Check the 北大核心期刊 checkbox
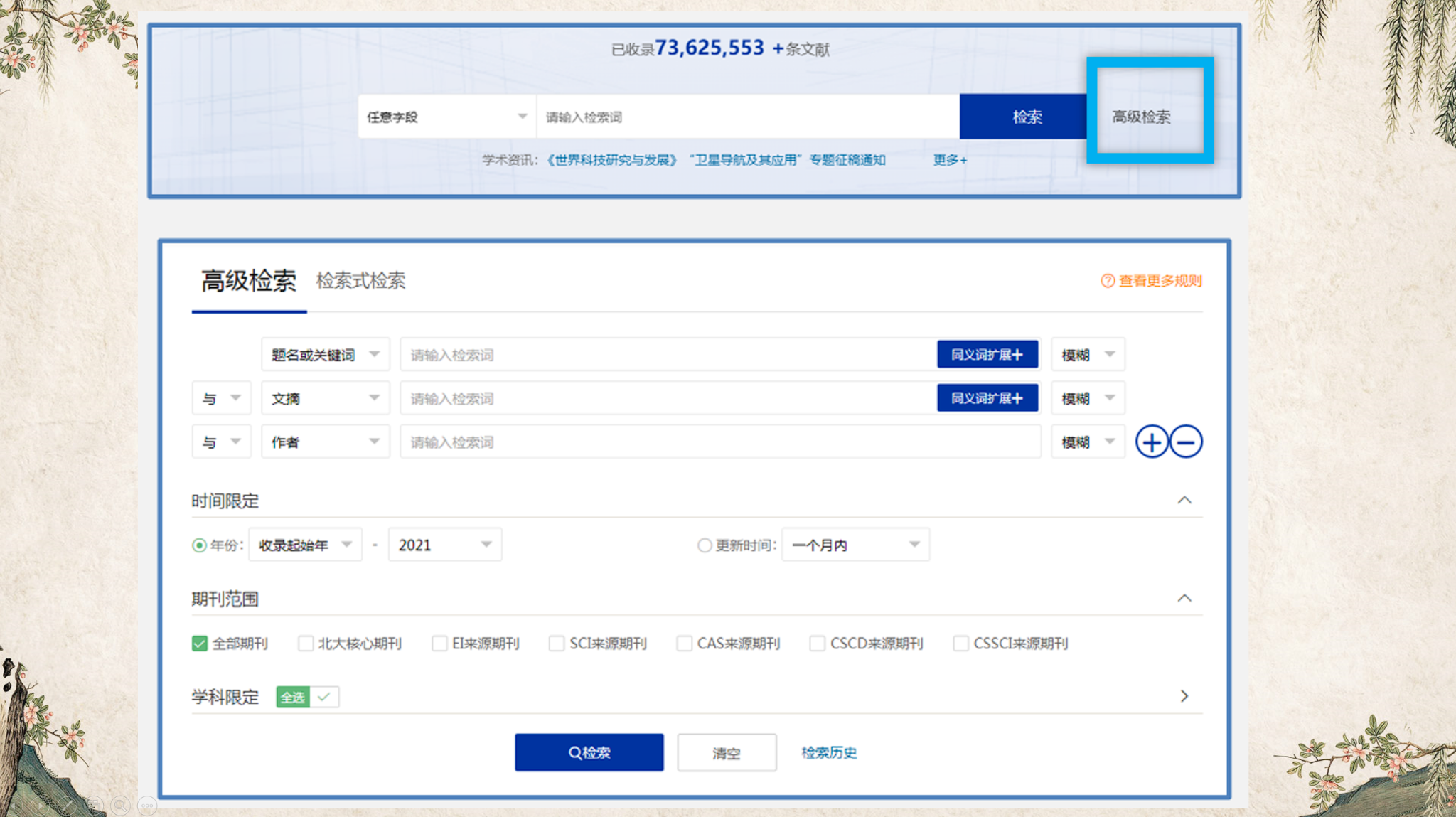This screenshot has height=817, width=1456. 306,644
